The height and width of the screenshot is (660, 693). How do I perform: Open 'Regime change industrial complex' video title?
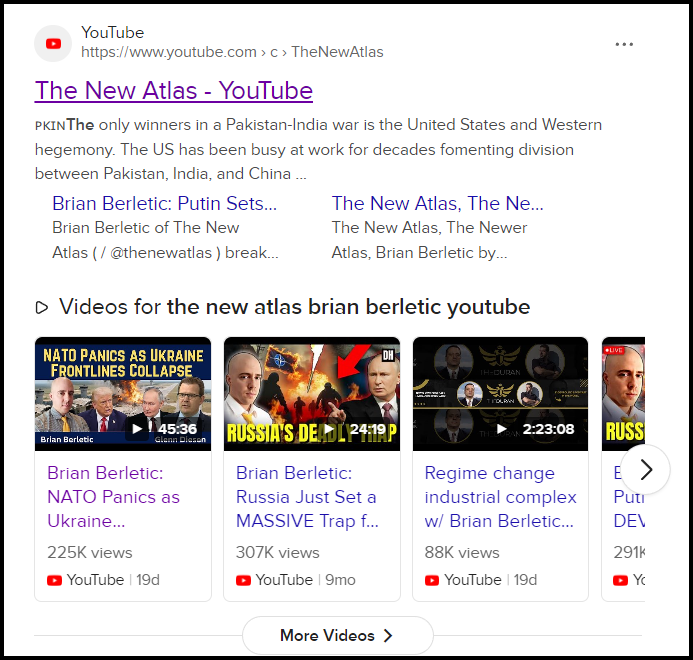point(500,497)
